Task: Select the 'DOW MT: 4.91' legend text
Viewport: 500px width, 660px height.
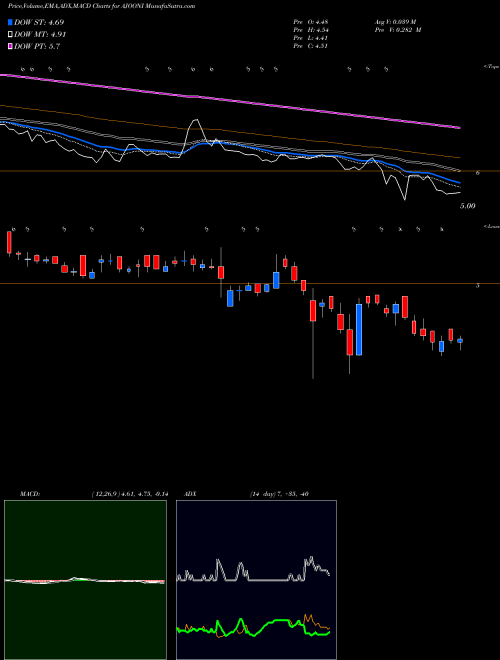Action: click(40, 35)
